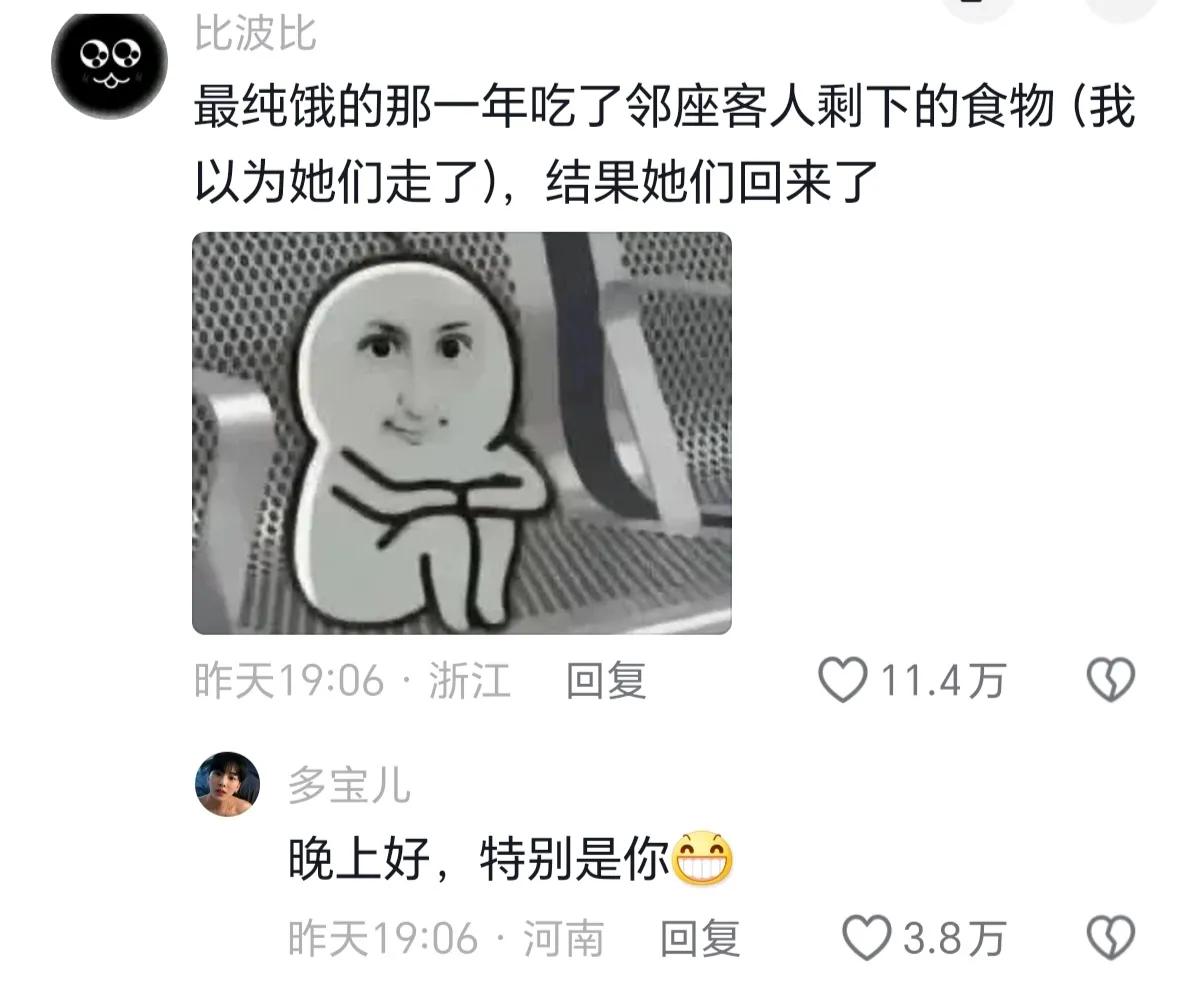Reply to 多宝儿 using 回复 button
1198x986 pixels.
pos(700,939)
